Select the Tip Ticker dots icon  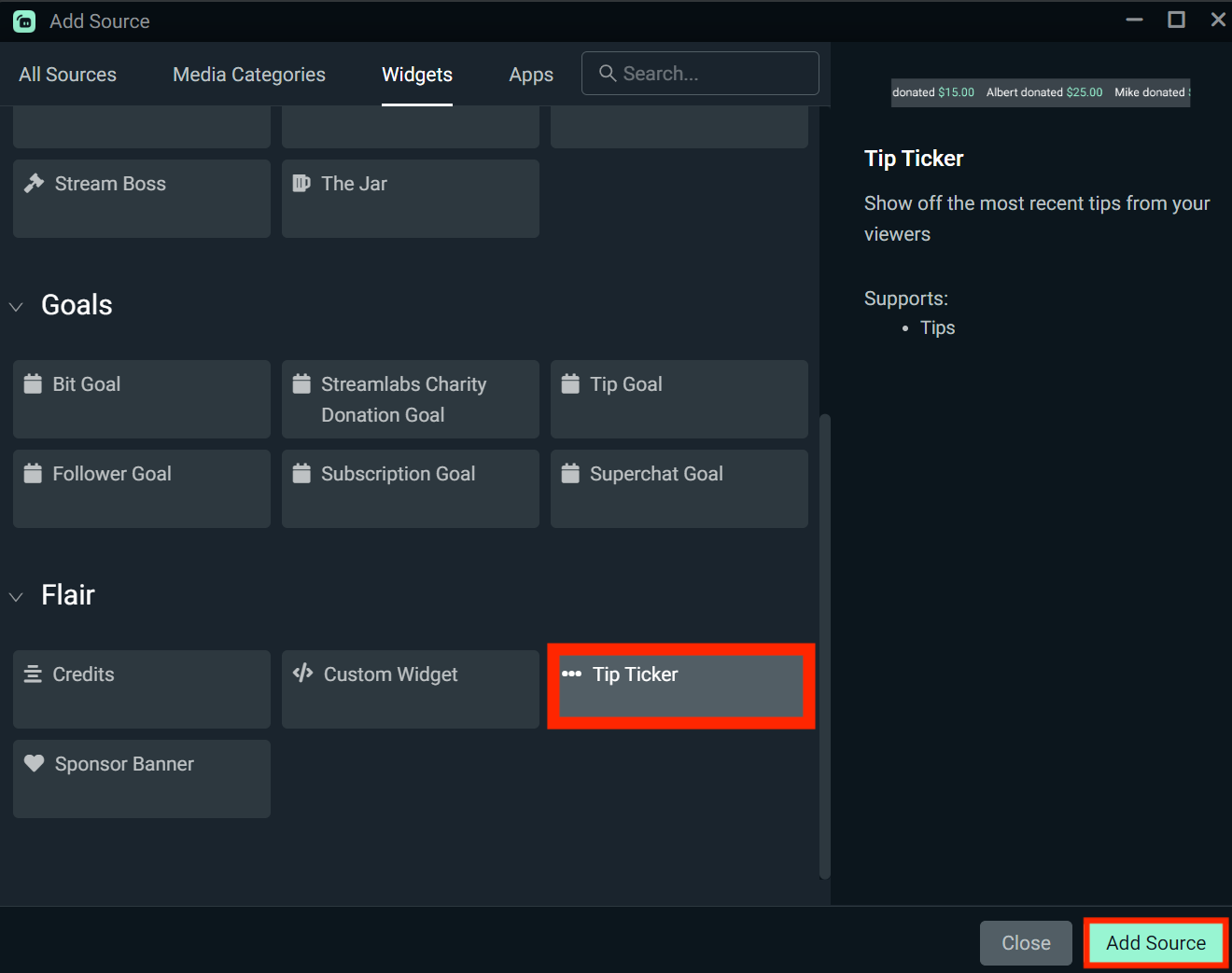tap(570, 674)
